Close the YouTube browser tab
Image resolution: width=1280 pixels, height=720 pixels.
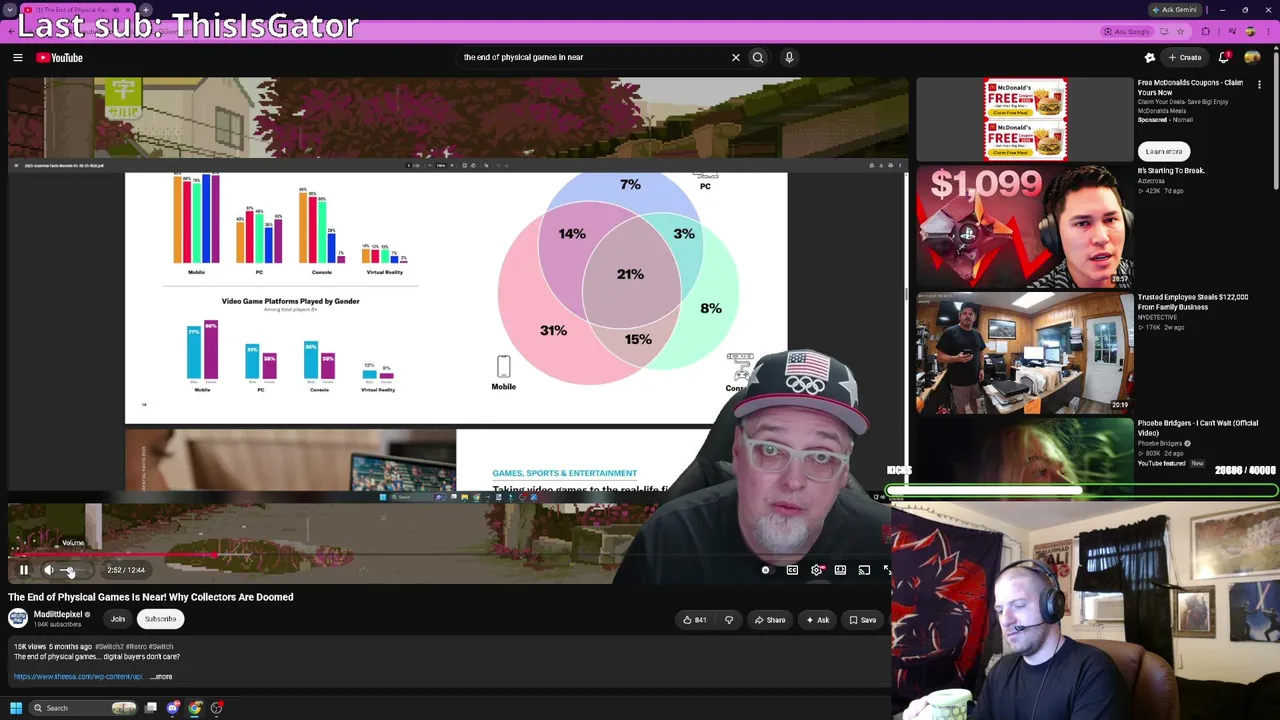[128, 10]
